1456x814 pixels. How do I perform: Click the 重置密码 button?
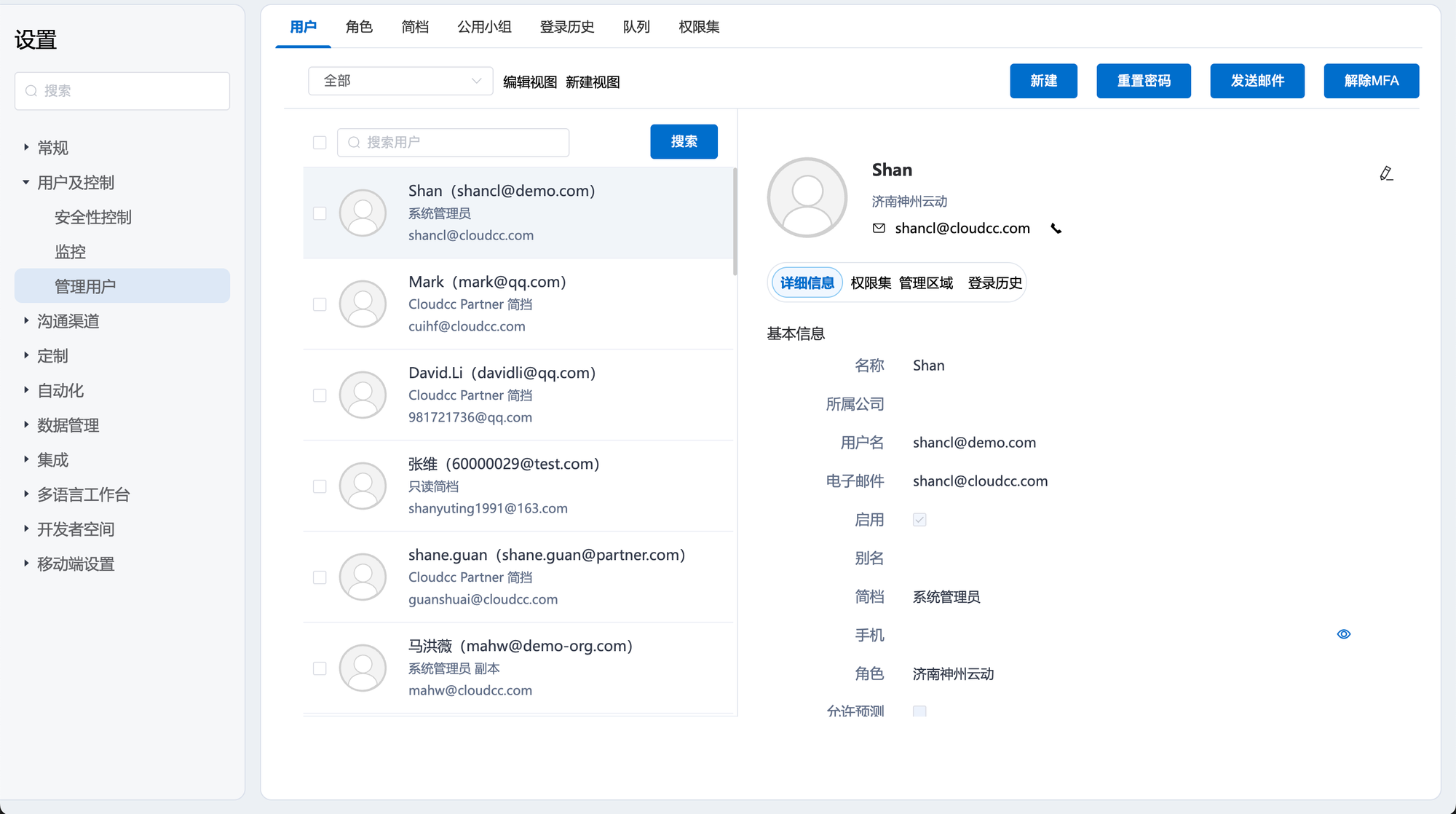pyautogui.click(x=1143, y=81)
